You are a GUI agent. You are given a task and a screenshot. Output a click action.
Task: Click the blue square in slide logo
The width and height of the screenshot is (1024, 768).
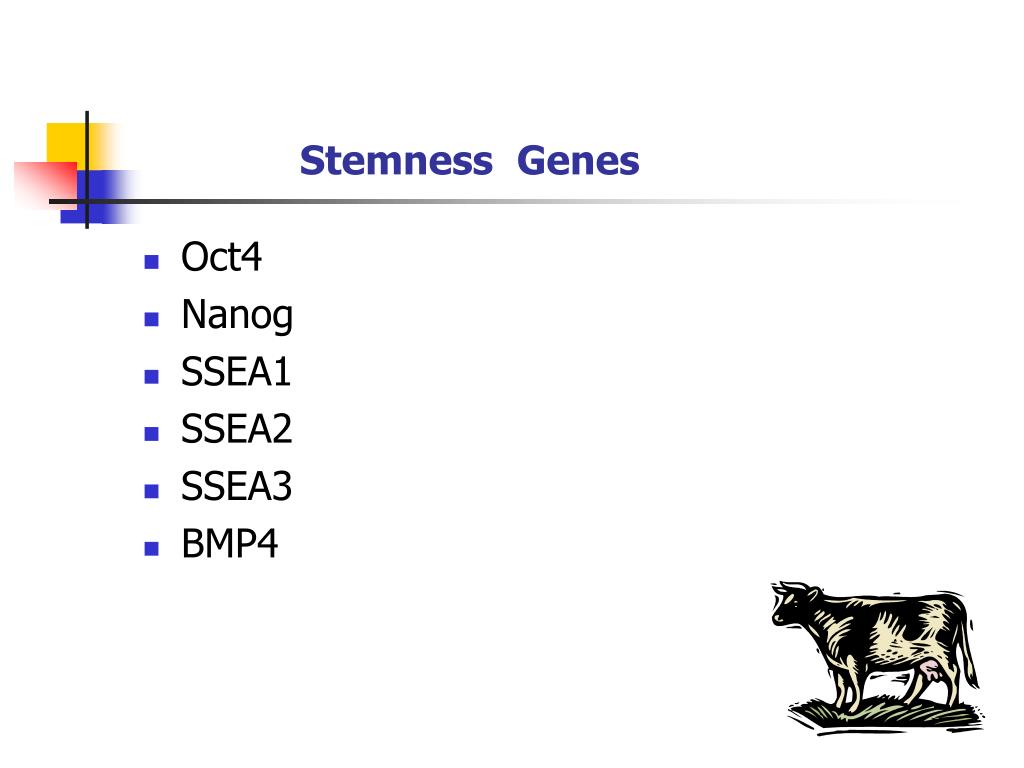pyautogui.click(x=98, y=196)
